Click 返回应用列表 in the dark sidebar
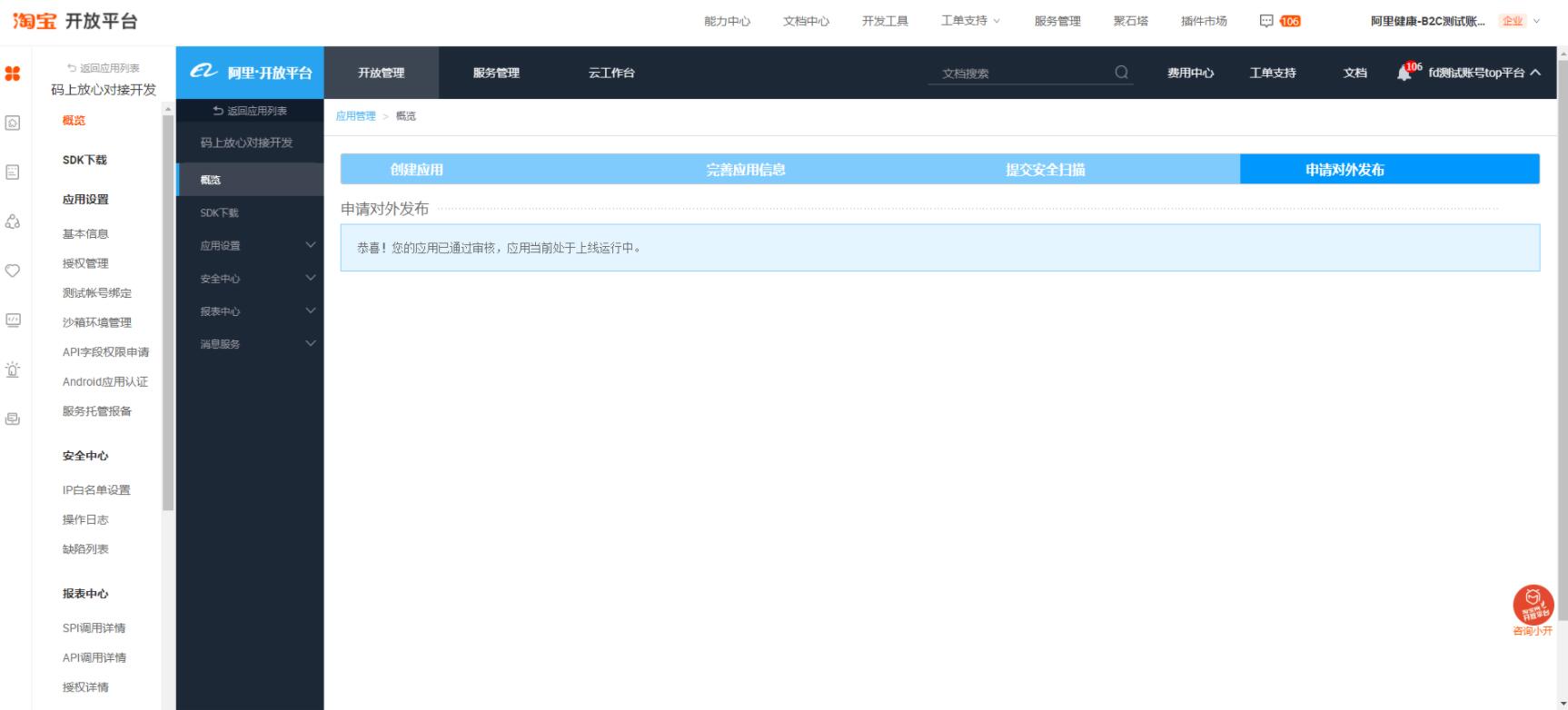 click(250, 111)
